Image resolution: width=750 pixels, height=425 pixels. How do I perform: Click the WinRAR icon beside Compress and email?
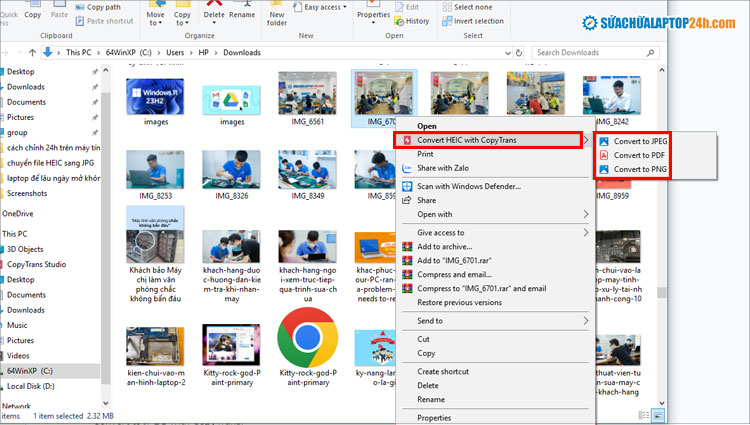(407, 274)
